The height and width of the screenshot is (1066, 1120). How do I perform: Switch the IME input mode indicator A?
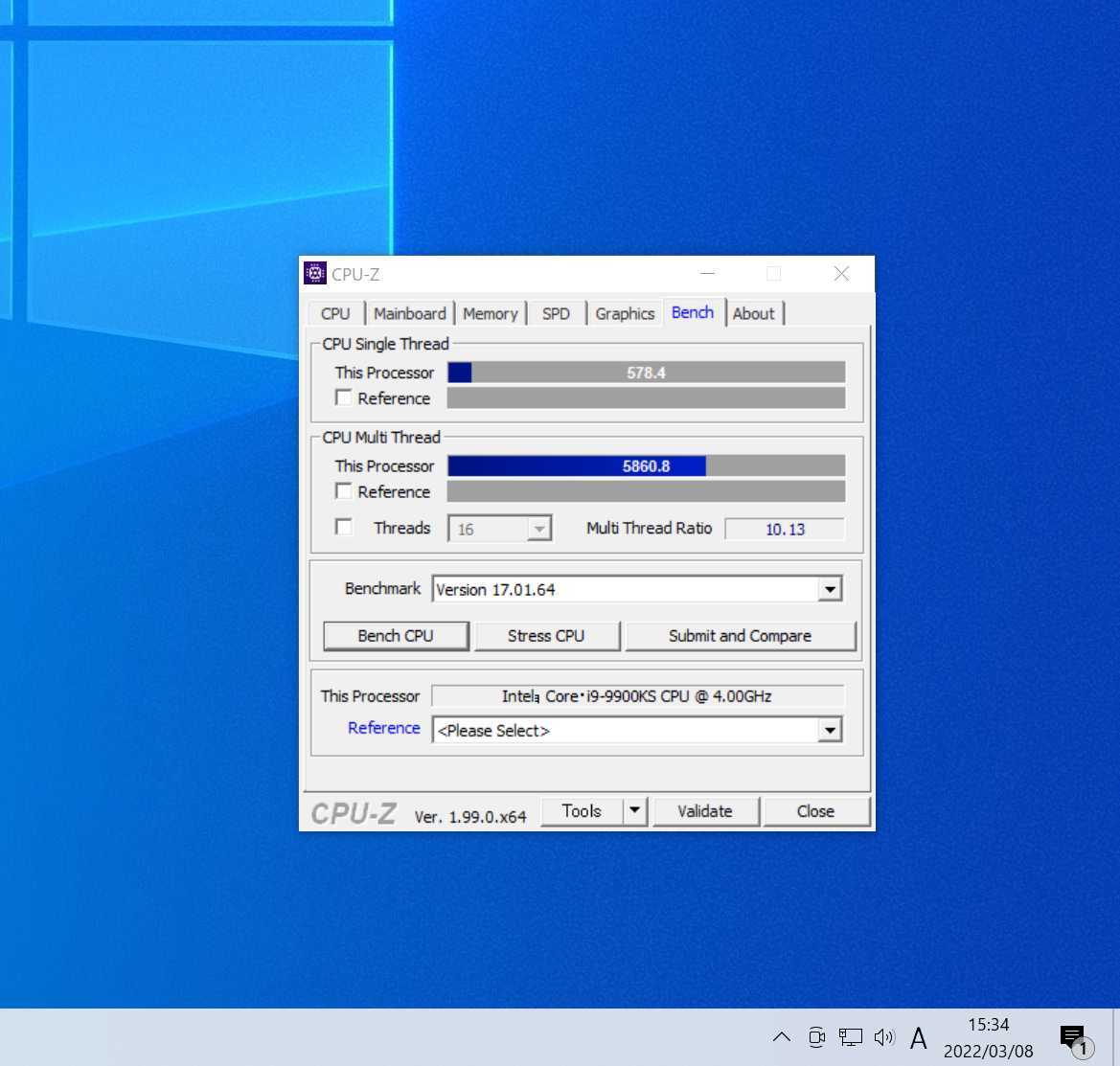point(919,1037)
